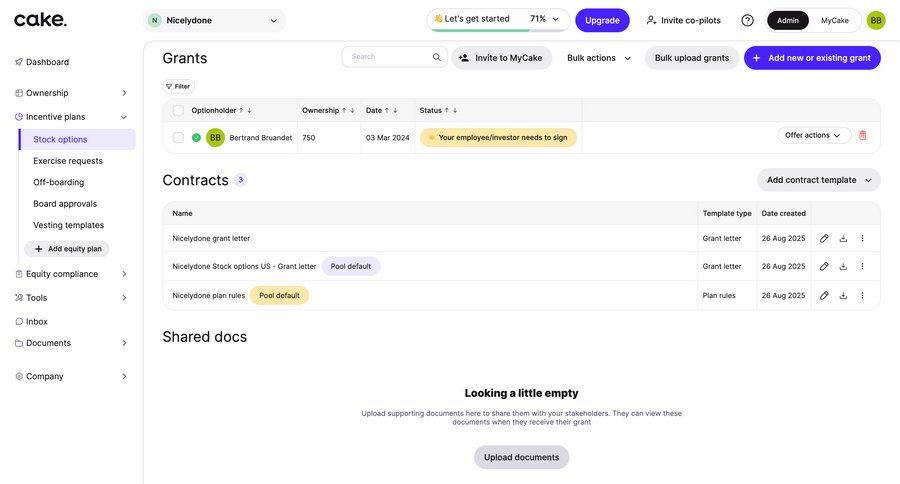Download the Stock options US grant letter
Screen dimensions: 900x484
(x=843, y=266)
